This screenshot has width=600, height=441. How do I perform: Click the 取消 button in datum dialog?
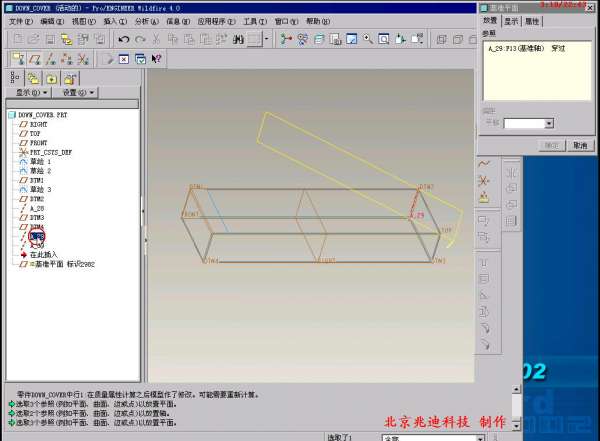(580, 145)
